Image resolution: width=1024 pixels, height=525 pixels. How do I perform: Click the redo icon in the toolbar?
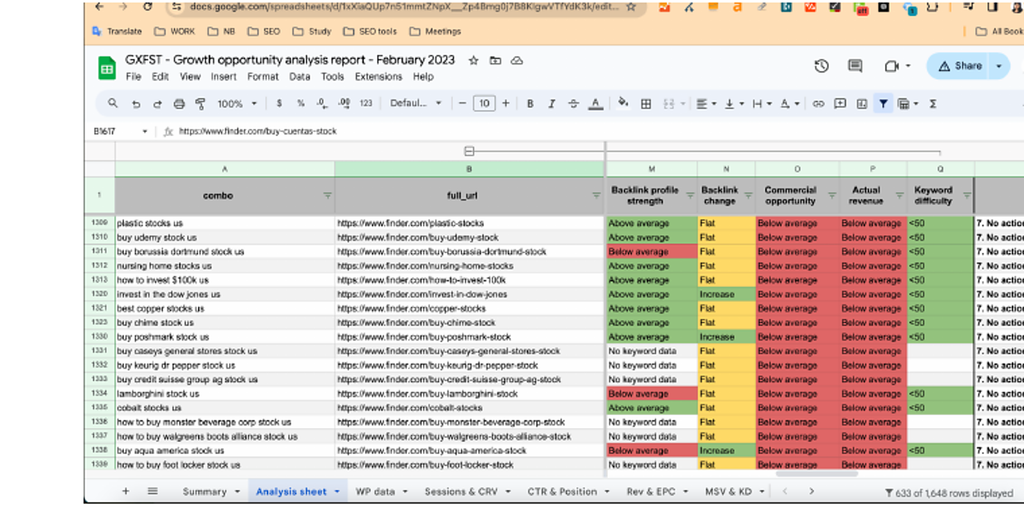[157, 104]
